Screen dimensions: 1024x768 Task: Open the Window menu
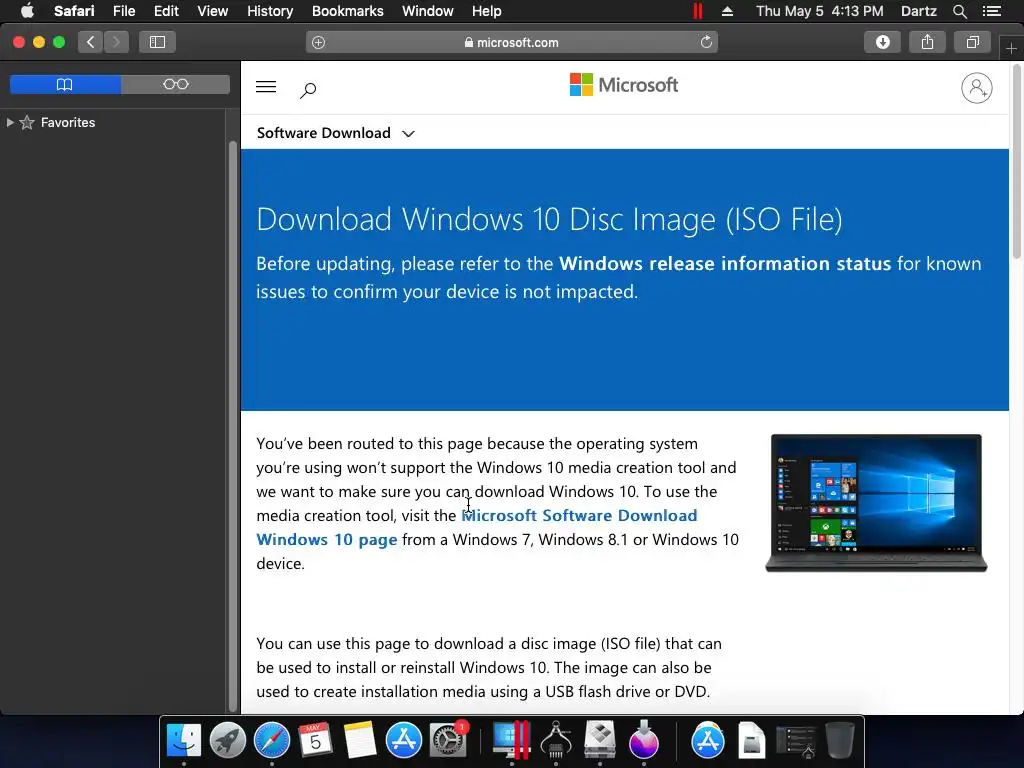pos(427,11)
